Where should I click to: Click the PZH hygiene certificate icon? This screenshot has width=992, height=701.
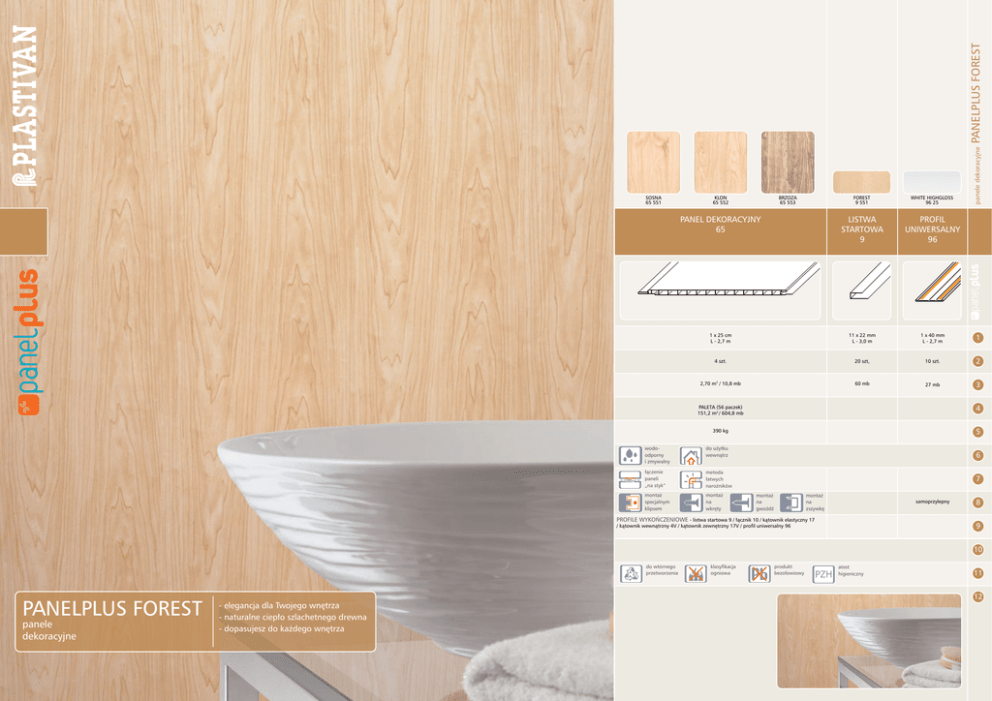[x=823, y=574]
